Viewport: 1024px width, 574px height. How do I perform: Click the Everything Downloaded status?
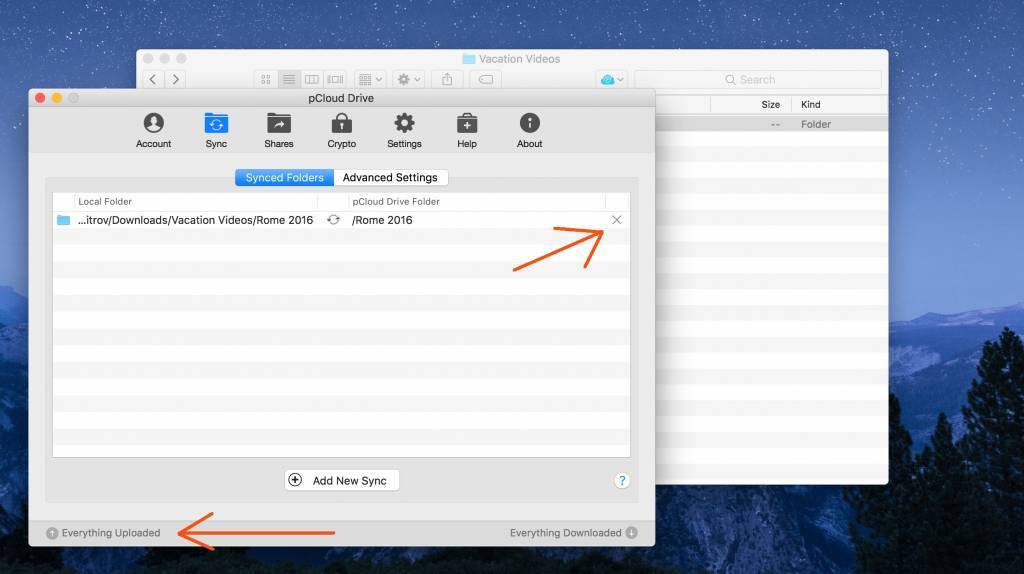point(566,533)
